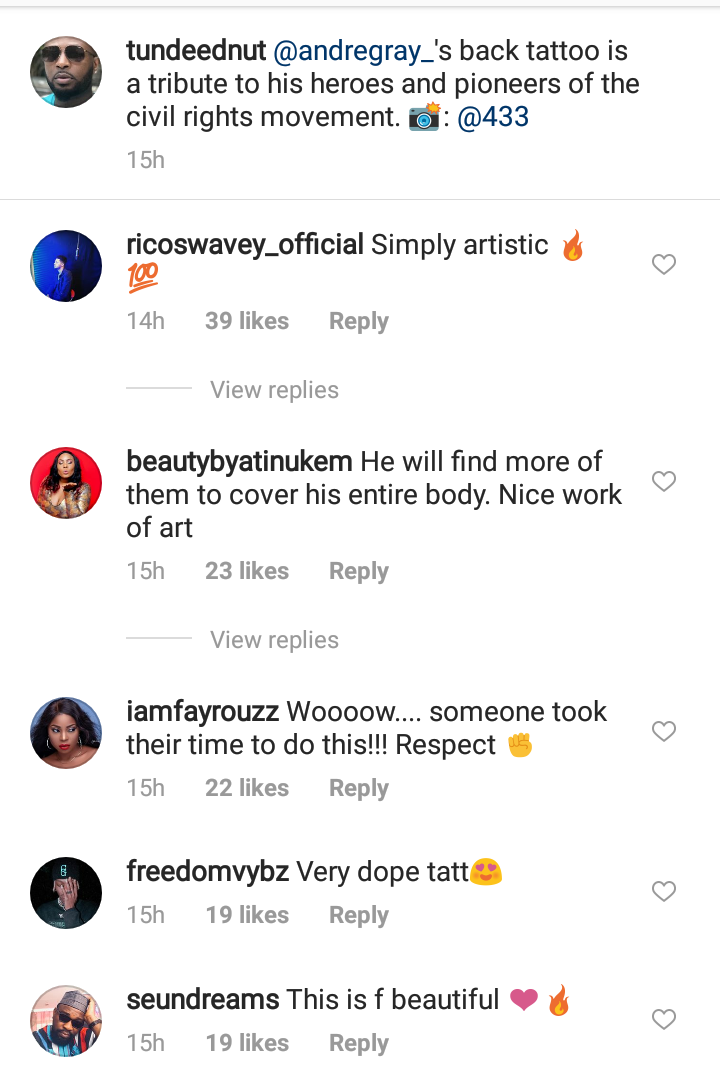This screenshot has height=1070, width=720.
Task: Tap beautybyatinukem's profile photo
Action: click(x=66, y=483)
